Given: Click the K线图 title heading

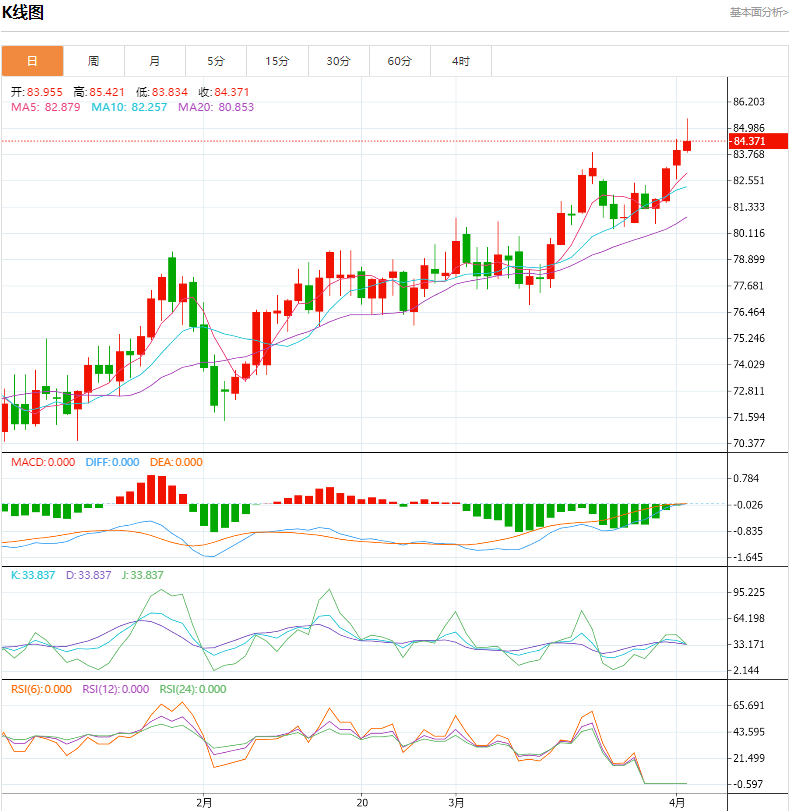Looking at the screenshot, I should coord(23,13).
